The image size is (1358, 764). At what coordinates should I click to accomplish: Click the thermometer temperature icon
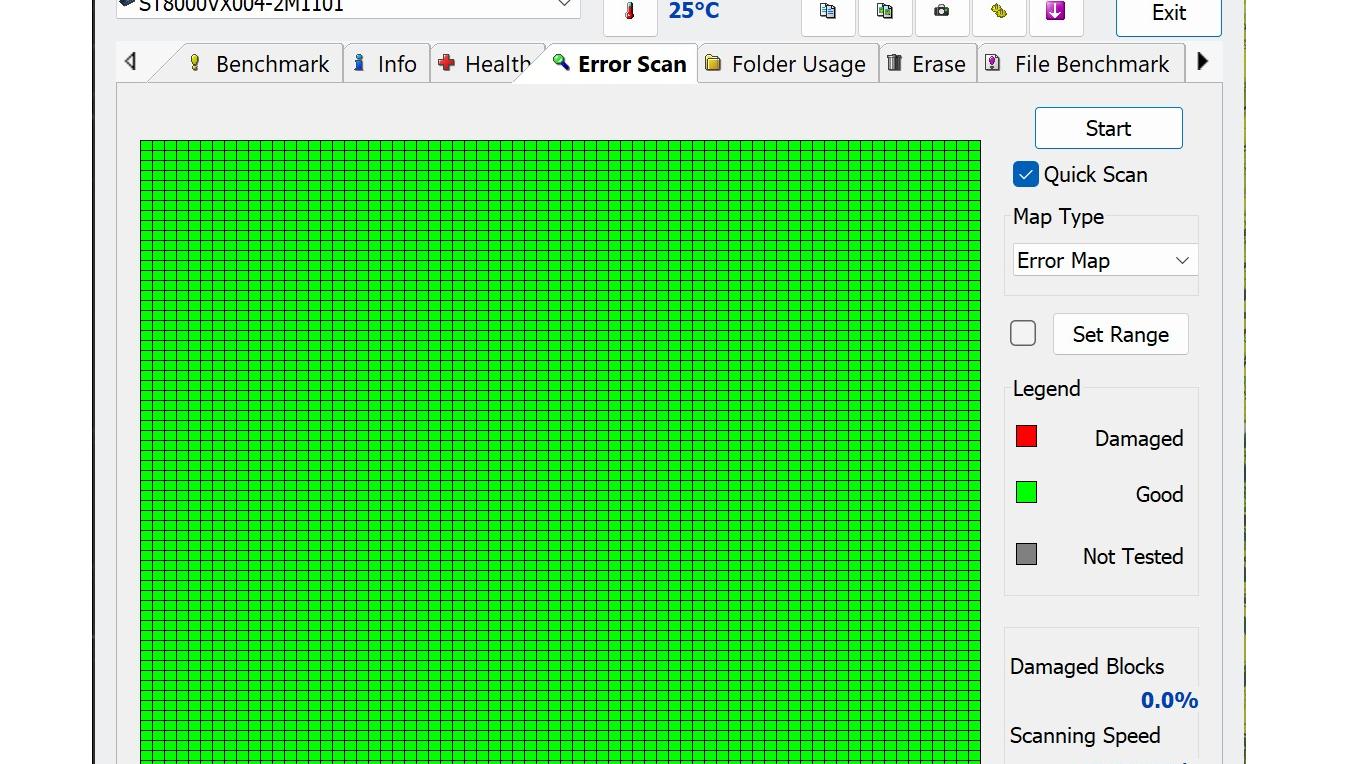pyautogui.click(x=630, y=12)
